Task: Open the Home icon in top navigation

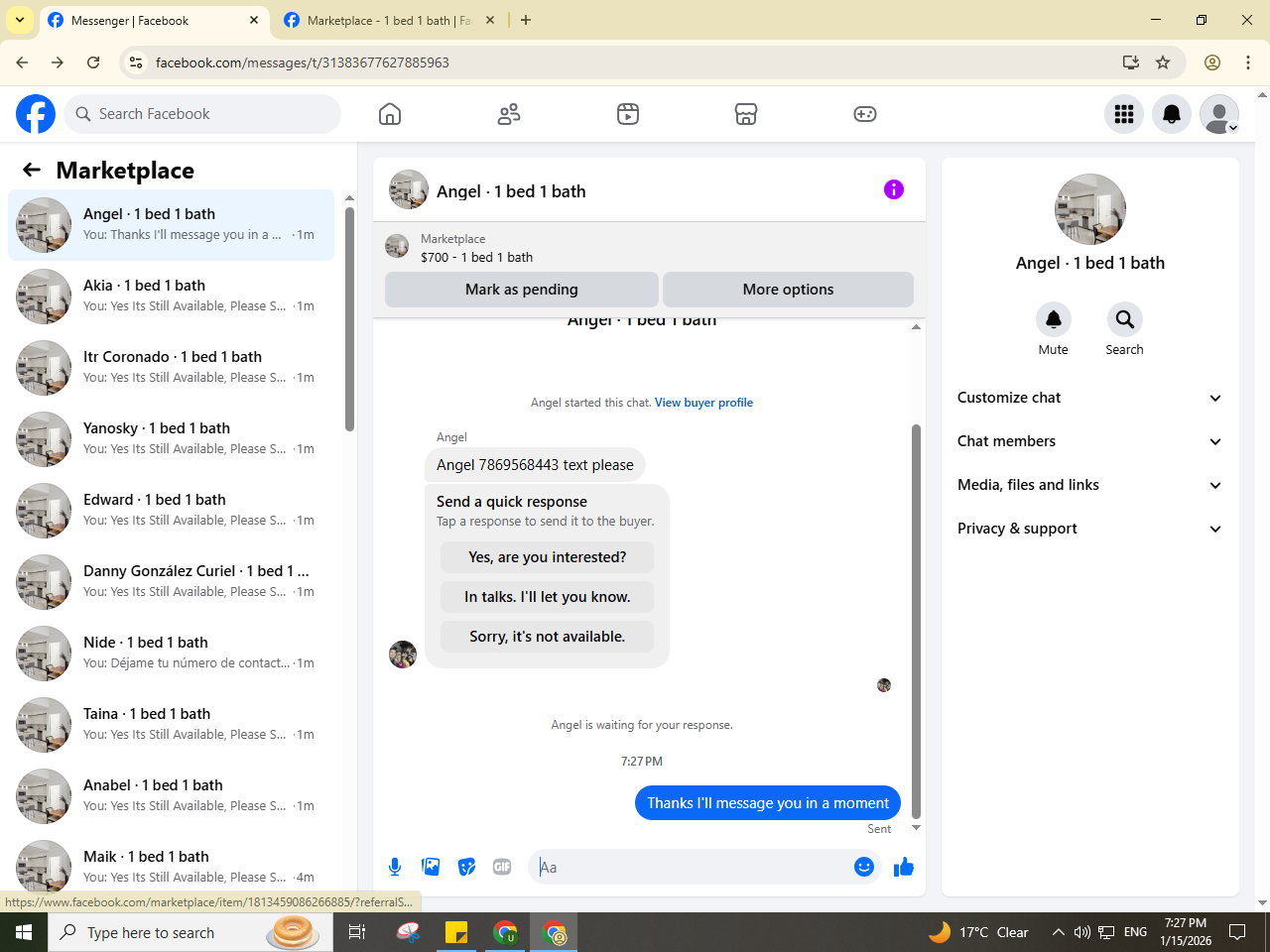Action: (x=390, y=114)
